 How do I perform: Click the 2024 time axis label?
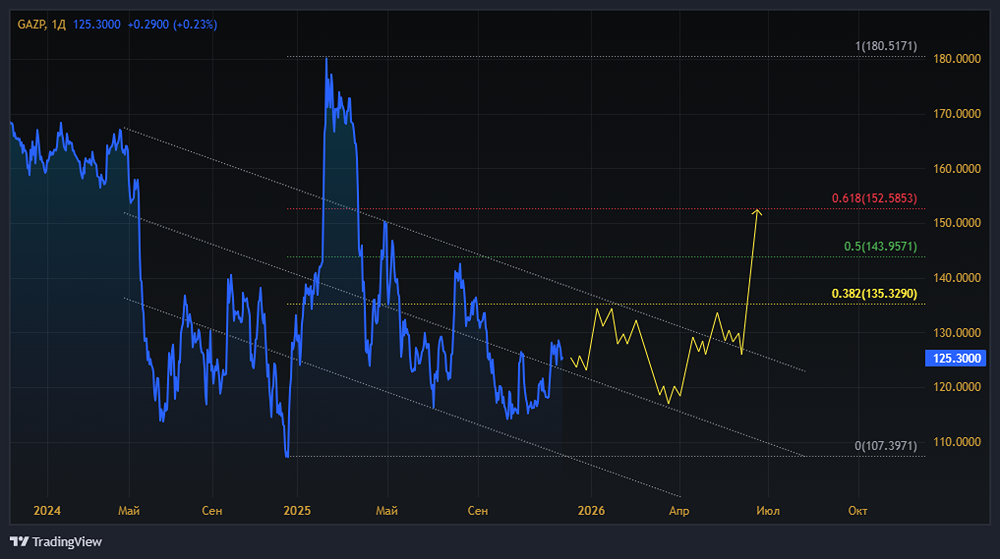(47, 511)
